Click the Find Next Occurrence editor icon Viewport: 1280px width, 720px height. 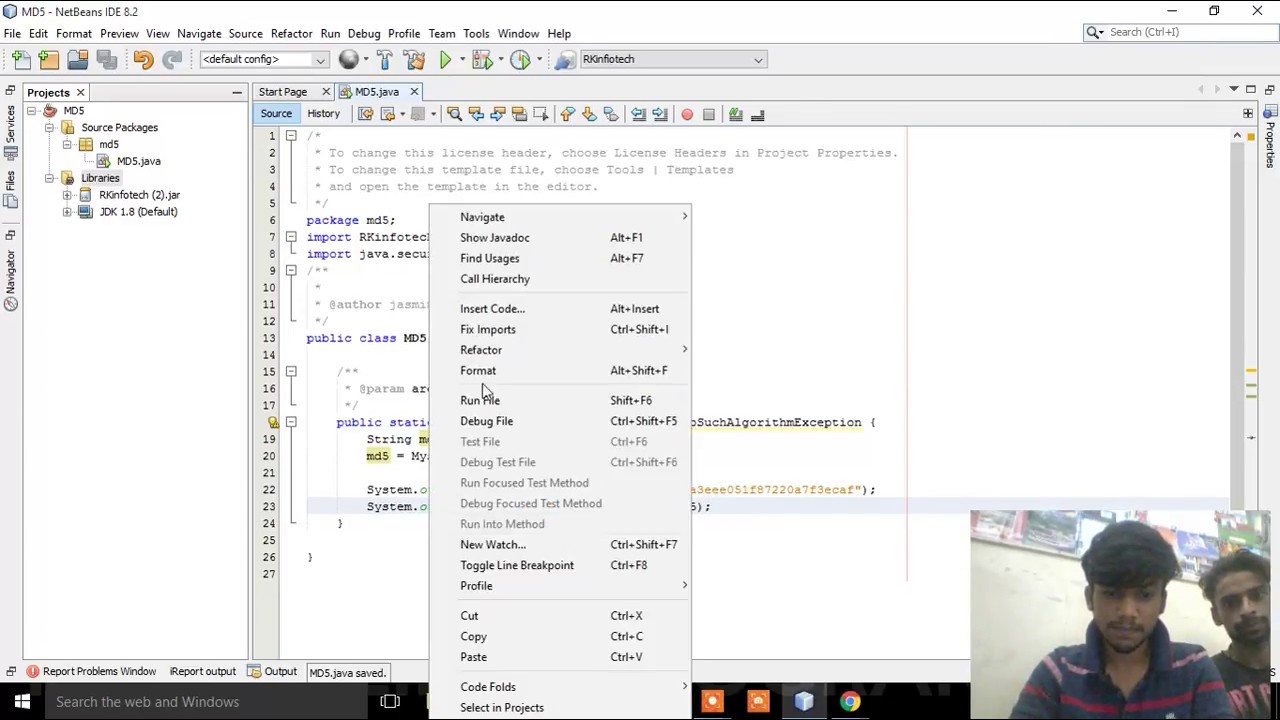click(x=497, y=114)
